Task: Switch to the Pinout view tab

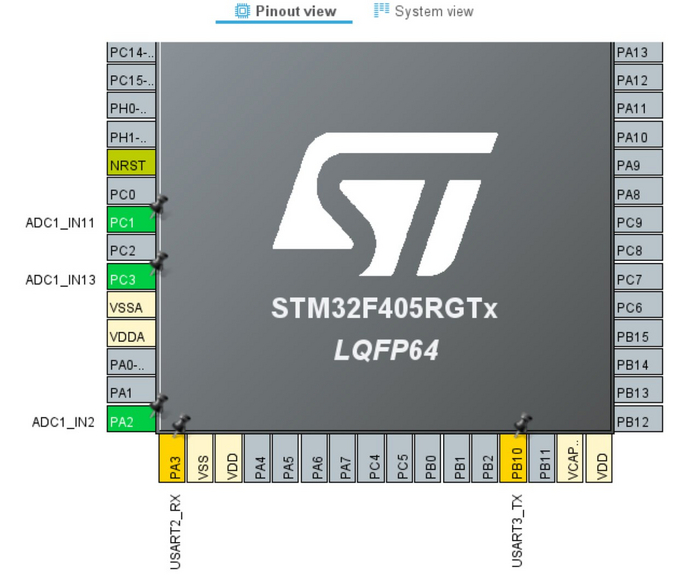Action: [284, 12]
